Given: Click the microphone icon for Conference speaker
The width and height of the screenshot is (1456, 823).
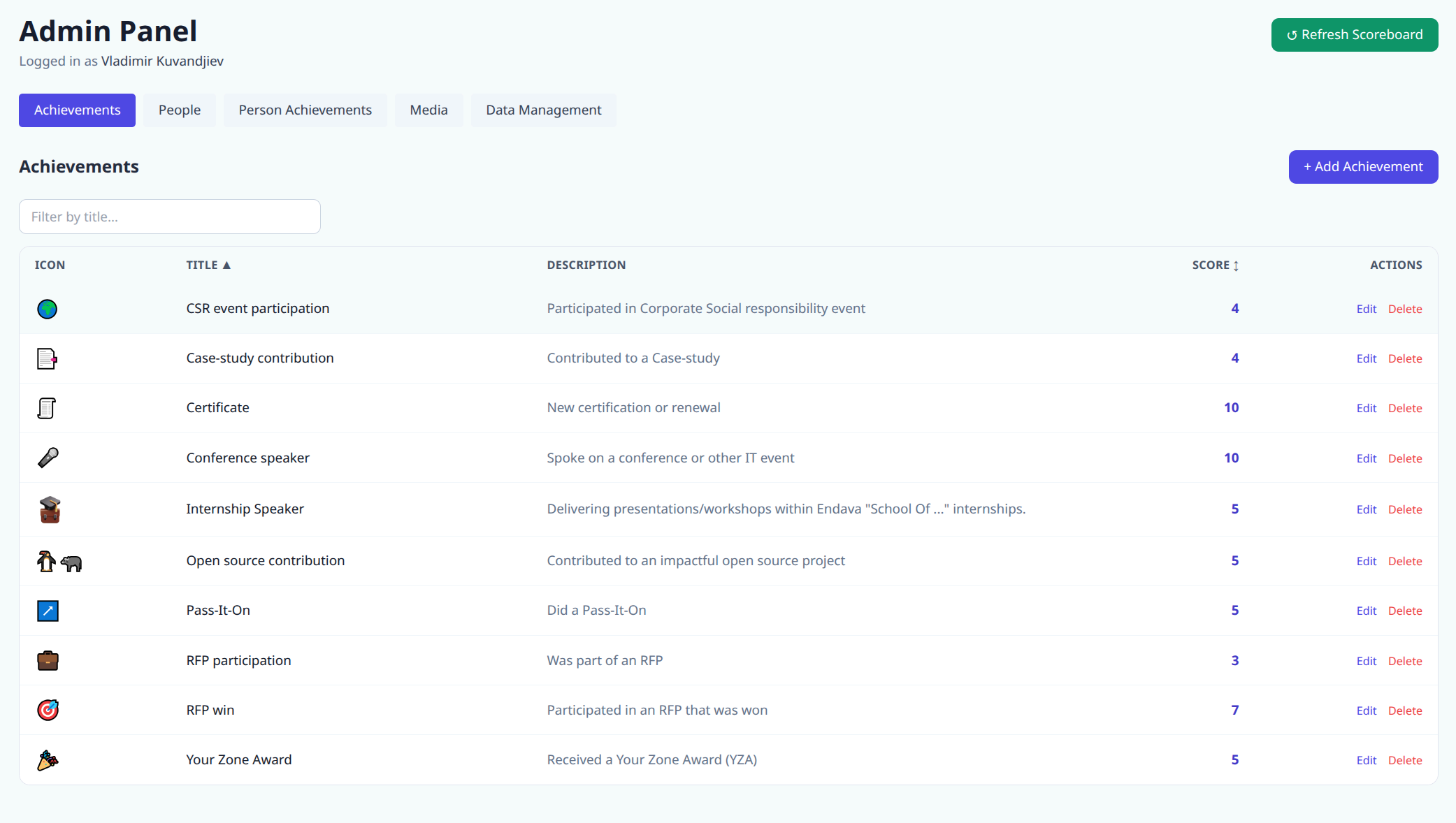Looking at the screenshot, I should pos(47,458).
